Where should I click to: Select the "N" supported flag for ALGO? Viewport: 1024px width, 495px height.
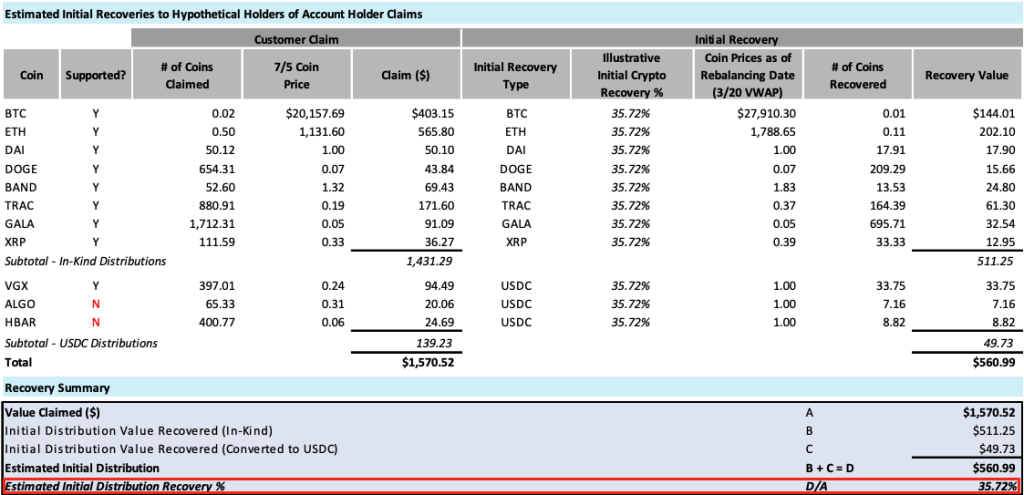96,303
